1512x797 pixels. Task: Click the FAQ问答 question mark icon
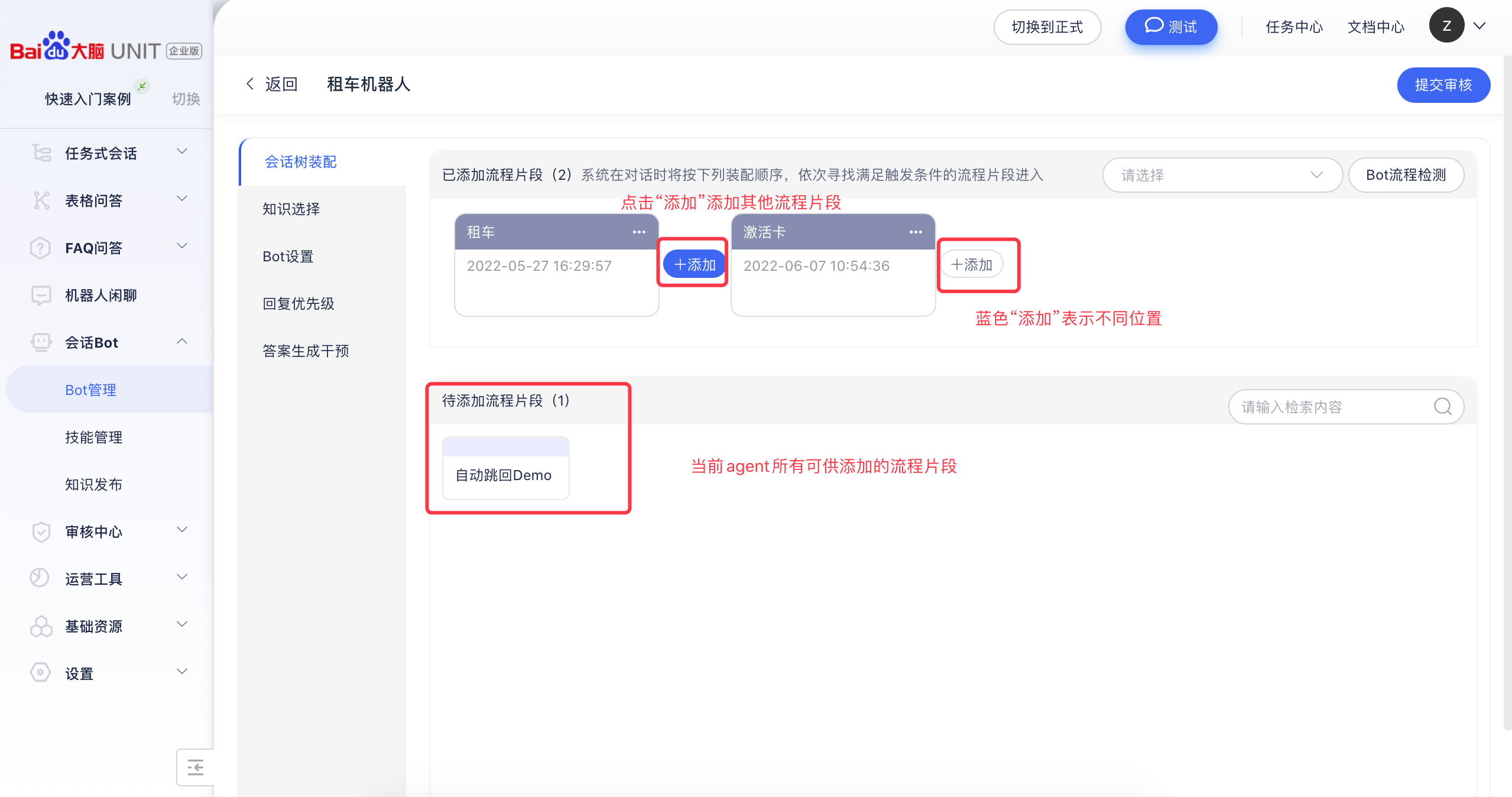tap(41, 248)
